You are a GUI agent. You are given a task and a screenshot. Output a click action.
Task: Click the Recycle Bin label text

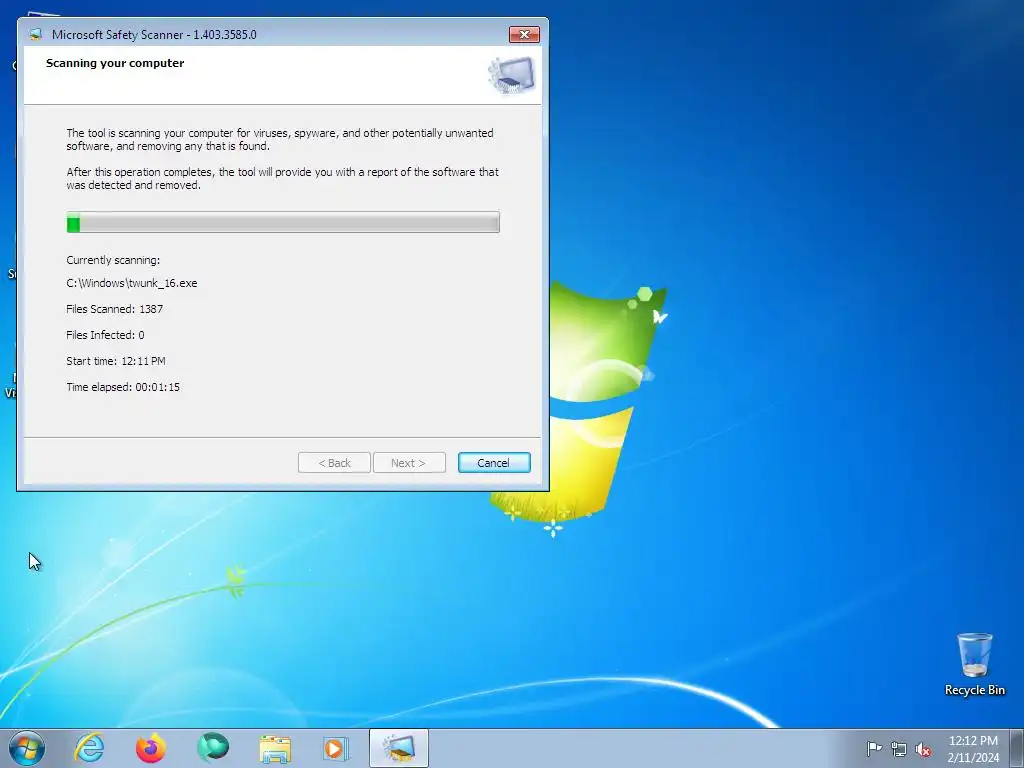974,690
